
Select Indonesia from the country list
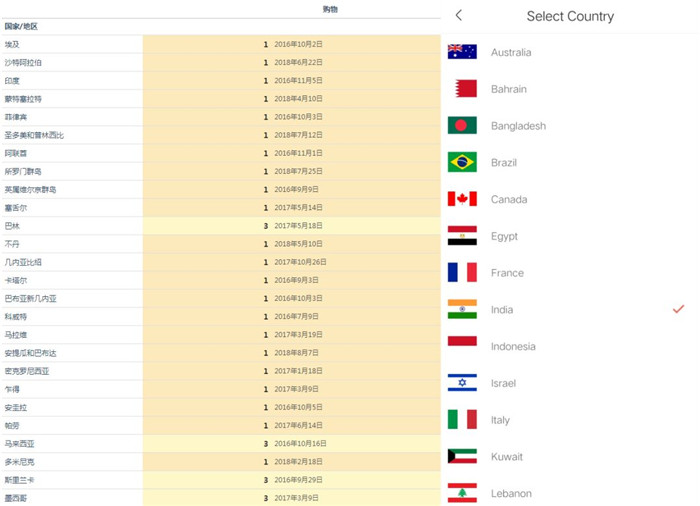pyautogui.click(x=513, y=346)
